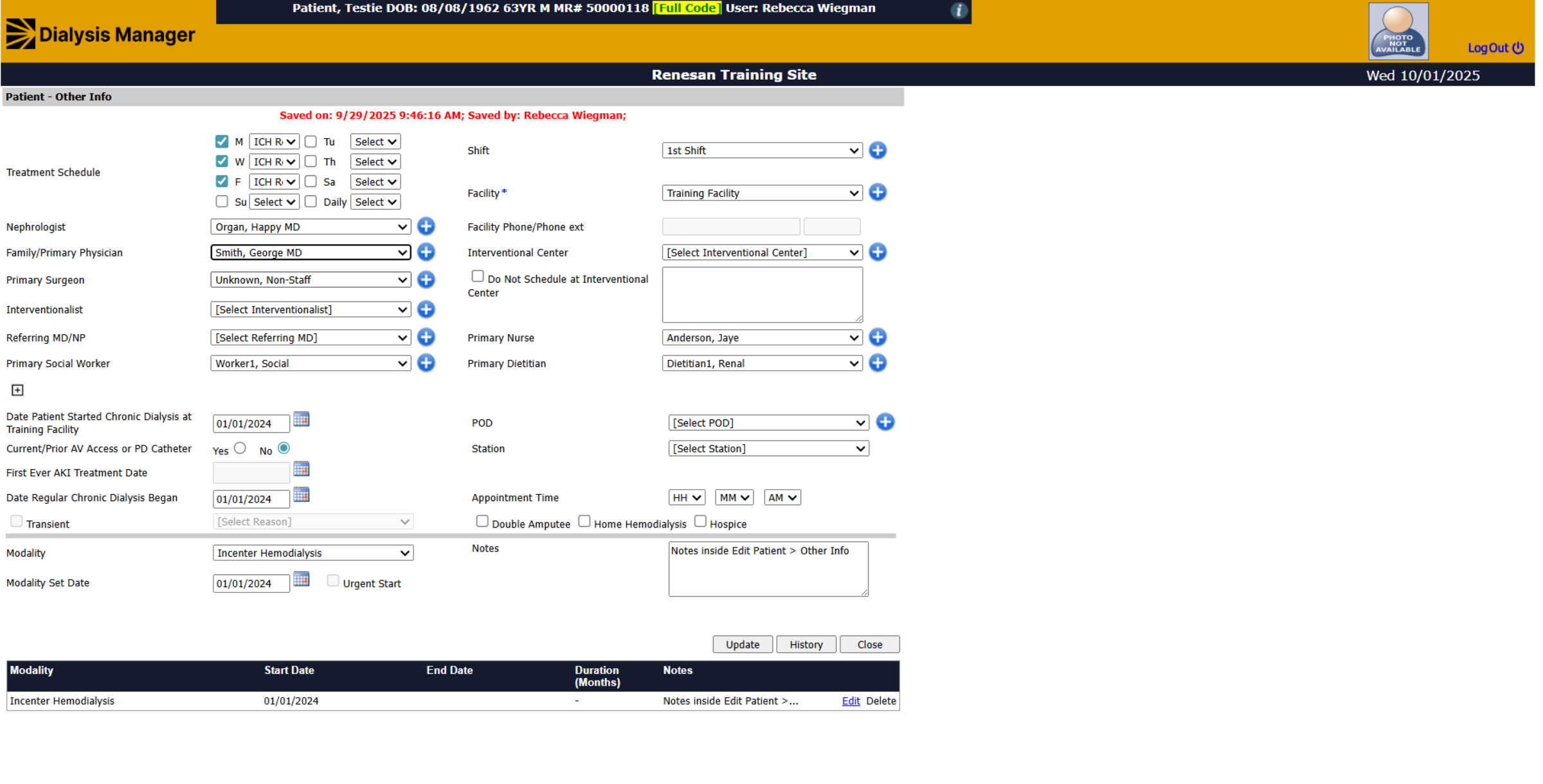
Task: Open the Nephrologist dropdown
Action: (312, 228)
